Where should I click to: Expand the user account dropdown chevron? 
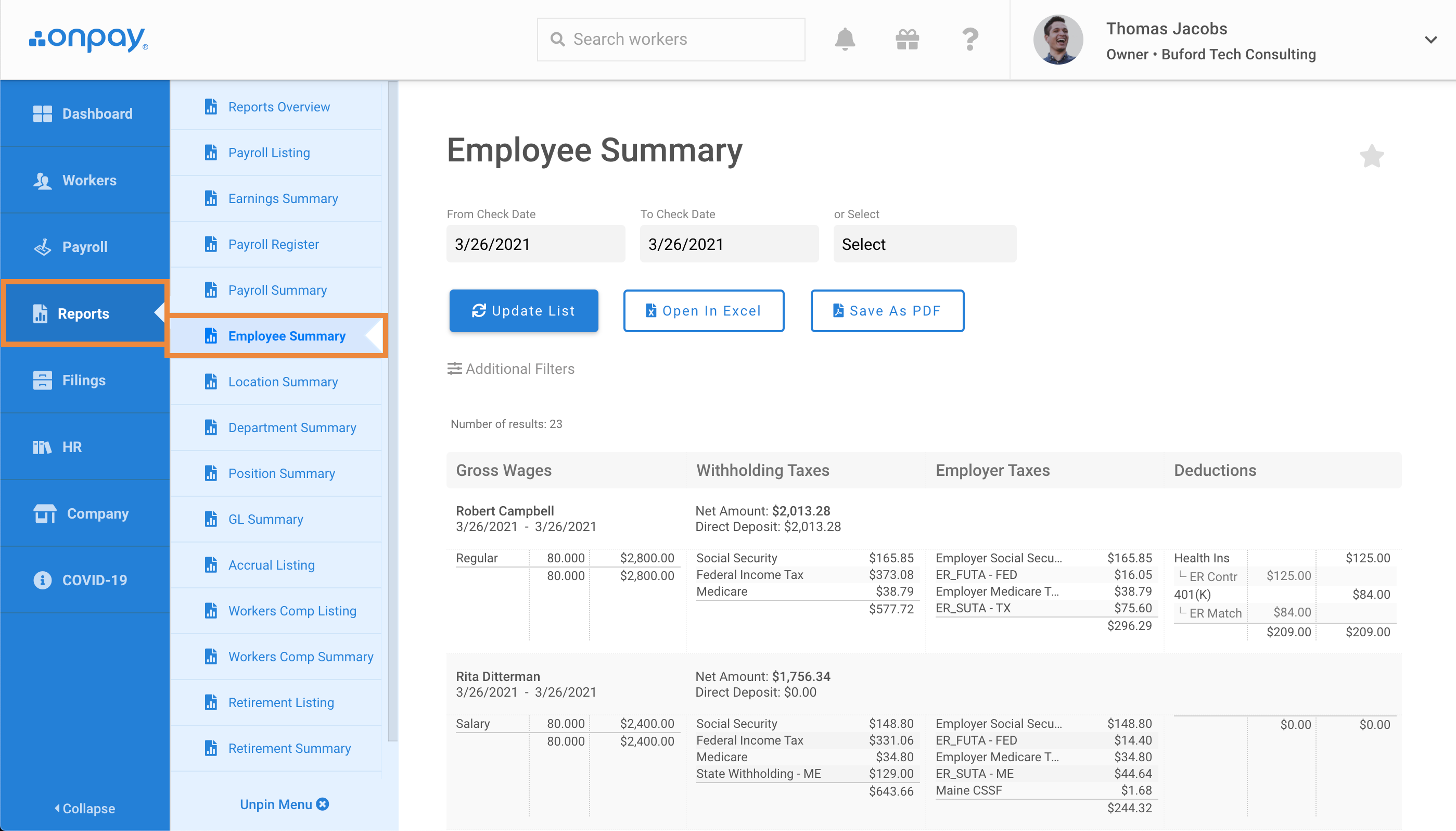[1431, 40]
